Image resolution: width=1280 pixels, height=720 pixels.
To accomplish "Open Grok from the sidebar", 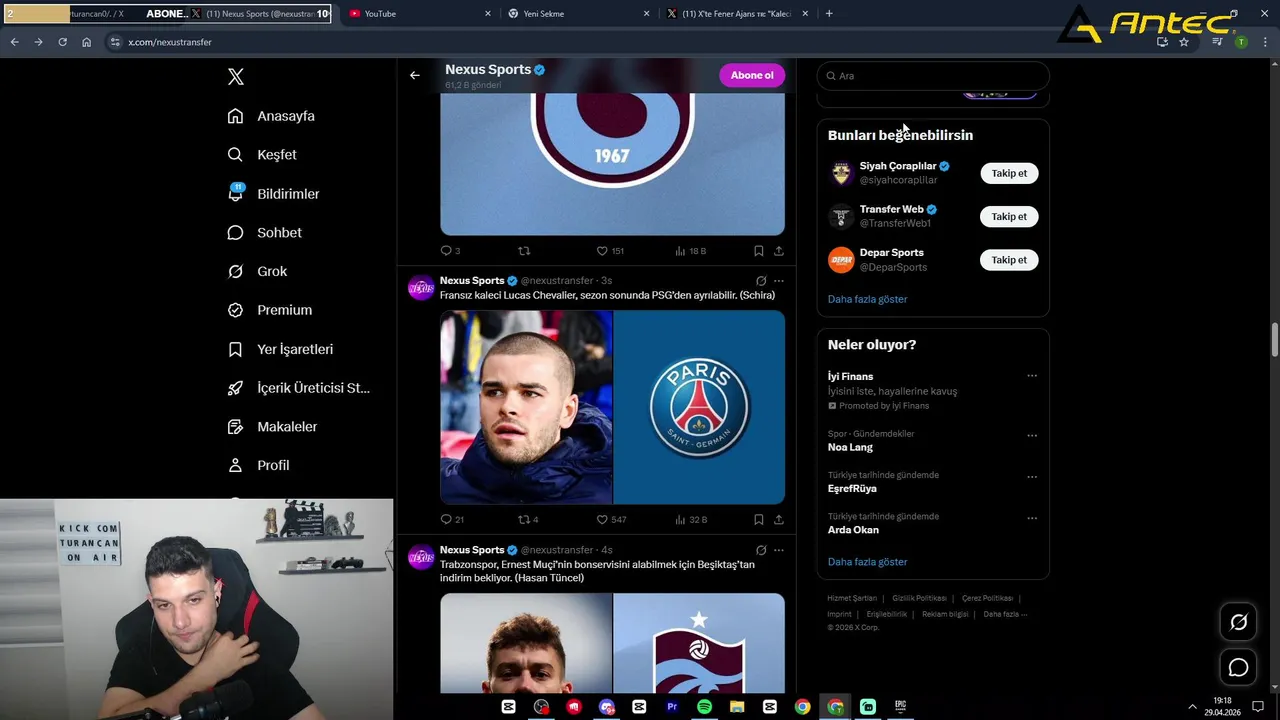I will 257,271.
